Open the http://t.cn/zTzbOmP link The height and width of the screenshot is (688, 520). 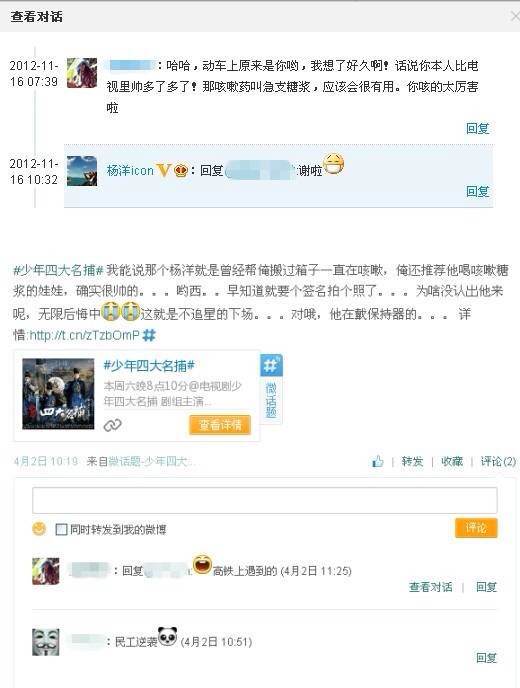[x=84, y=336]
